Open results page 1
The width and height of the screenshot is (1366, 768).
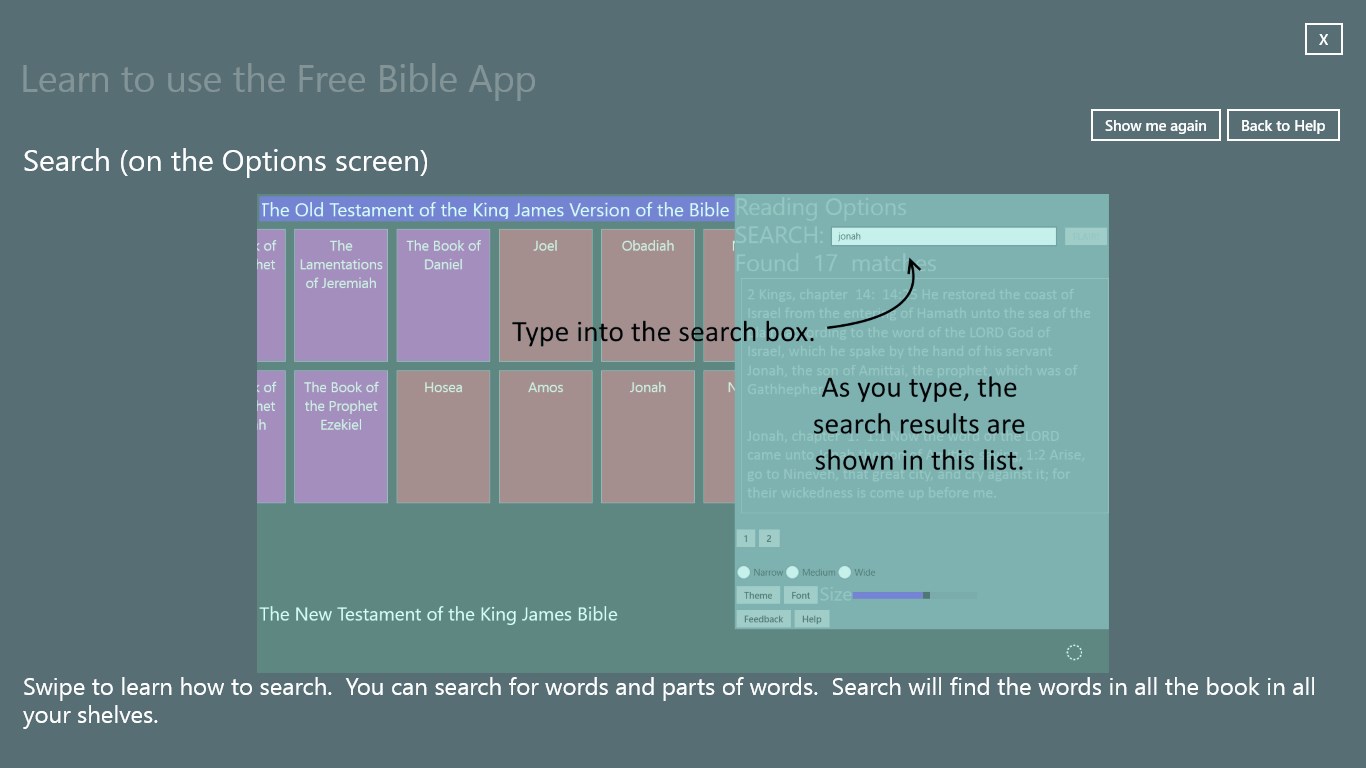tap(746, 538)
